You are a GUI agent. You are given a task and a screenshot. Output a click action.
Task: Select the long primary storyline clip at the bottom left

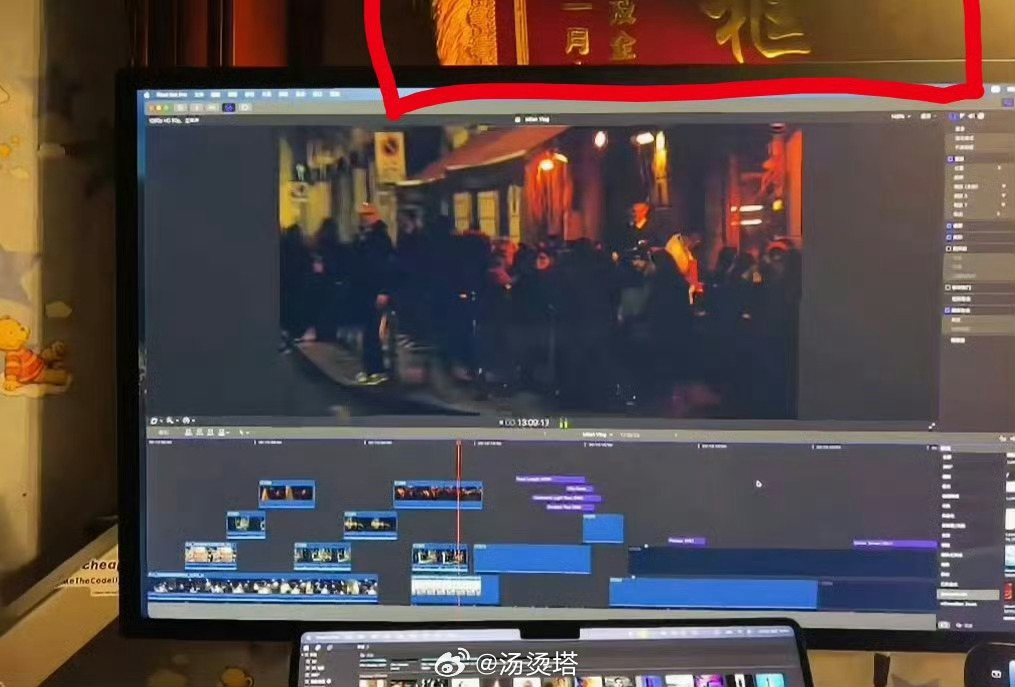(263, 587)
